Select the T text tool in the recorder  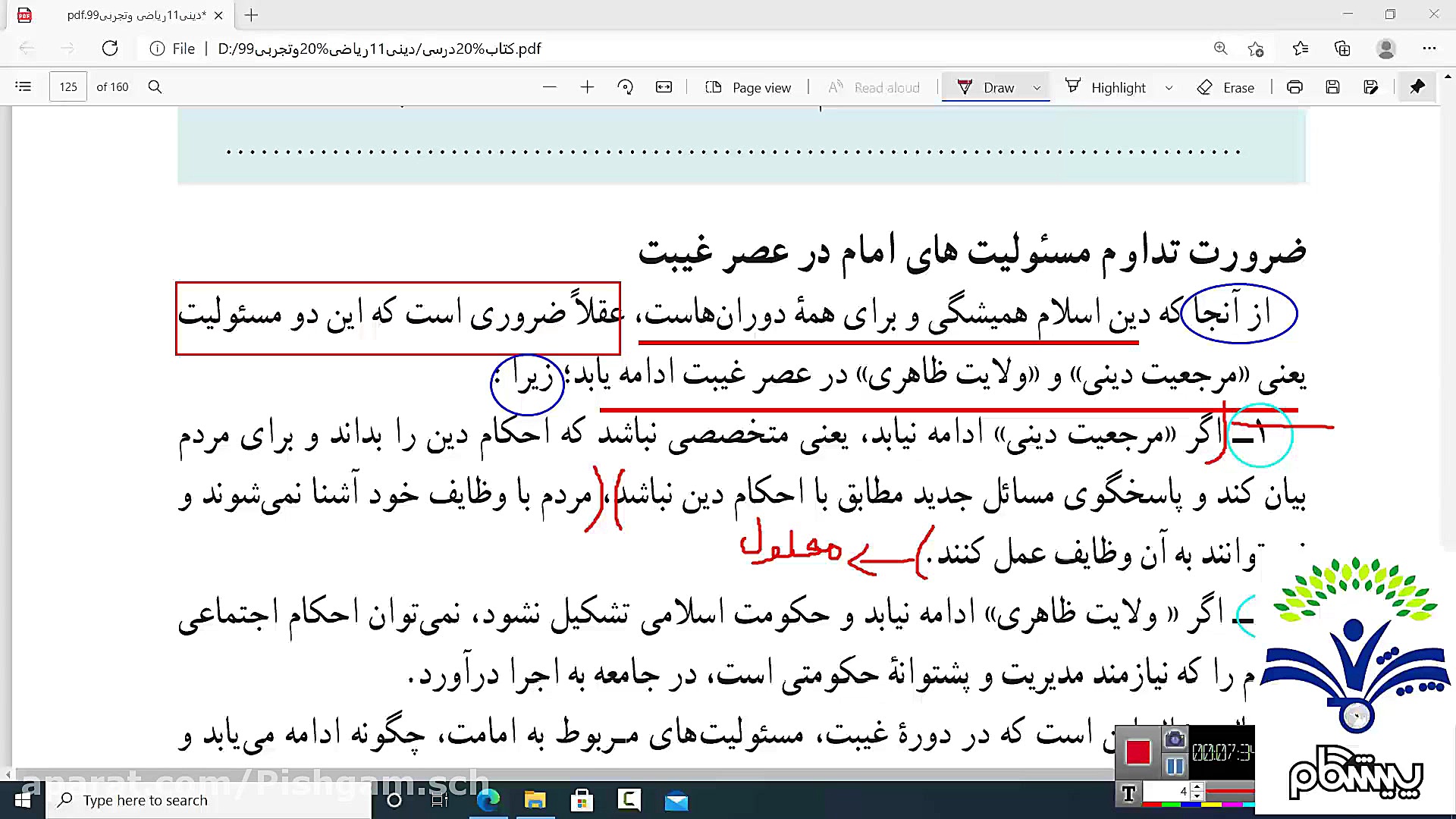(x=1128, y=793)
